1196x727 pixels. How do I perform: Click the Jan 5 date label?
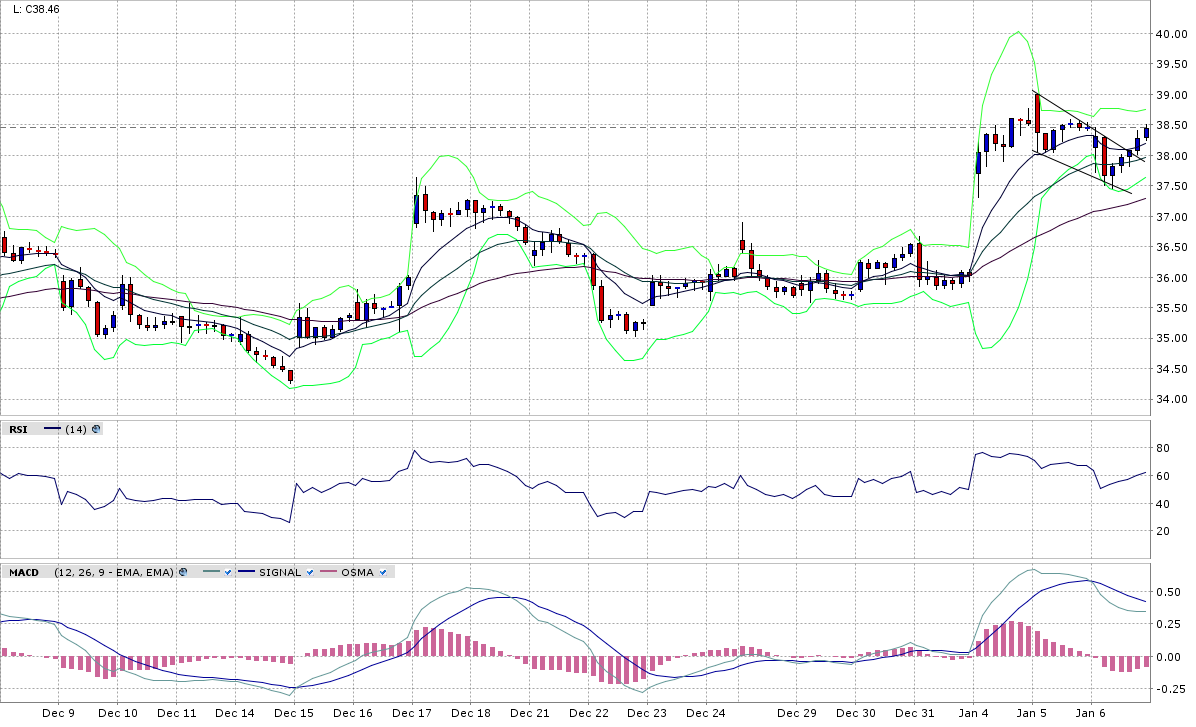tap(1031, 713)
